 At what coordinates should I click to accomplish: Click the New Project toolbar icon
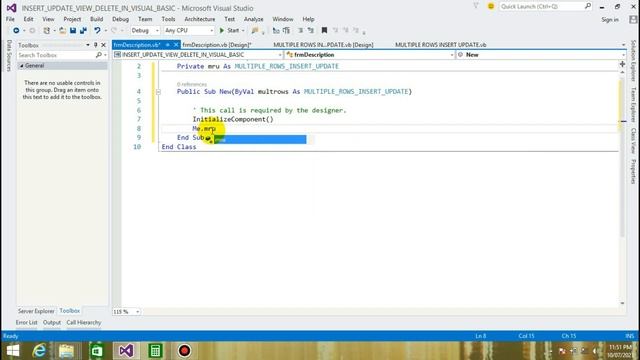click(47, 31)
